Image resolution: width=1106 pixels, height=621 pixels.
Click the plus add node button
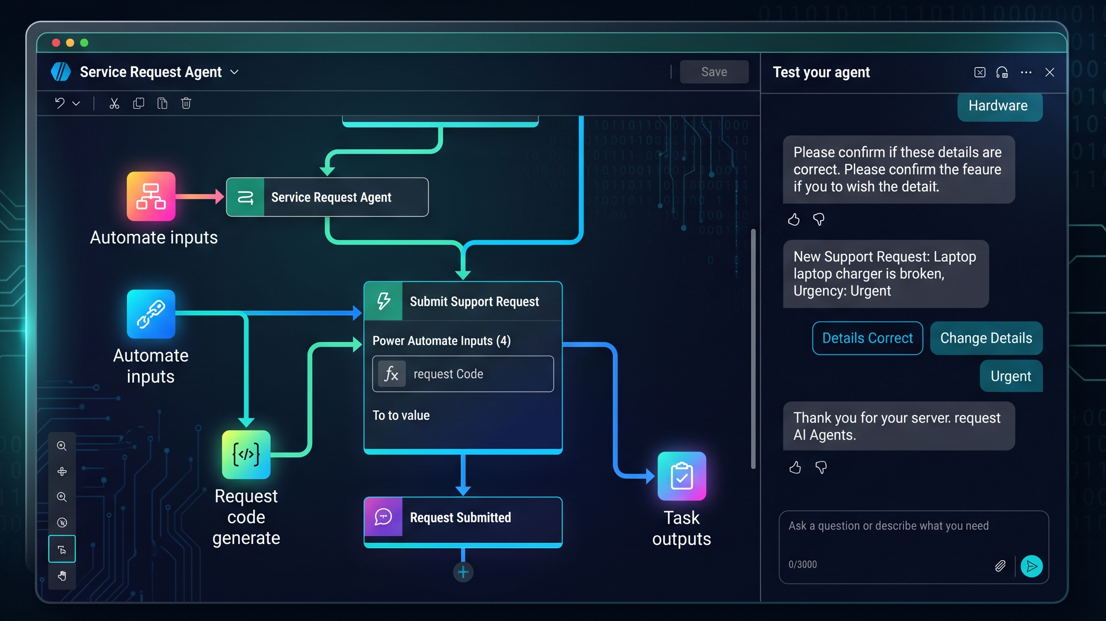463,572
